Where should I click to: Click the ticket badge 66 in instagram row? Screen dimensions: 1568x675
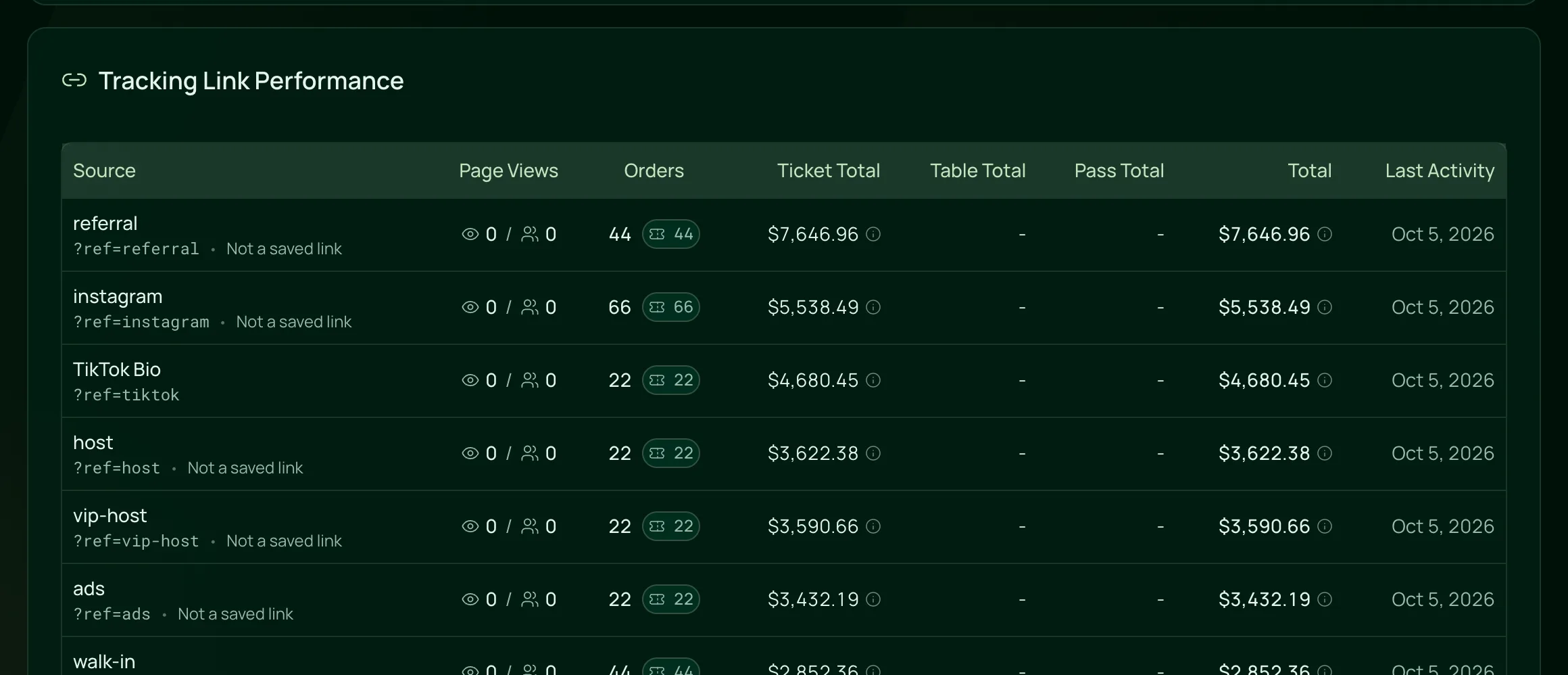tap(670, 307)
